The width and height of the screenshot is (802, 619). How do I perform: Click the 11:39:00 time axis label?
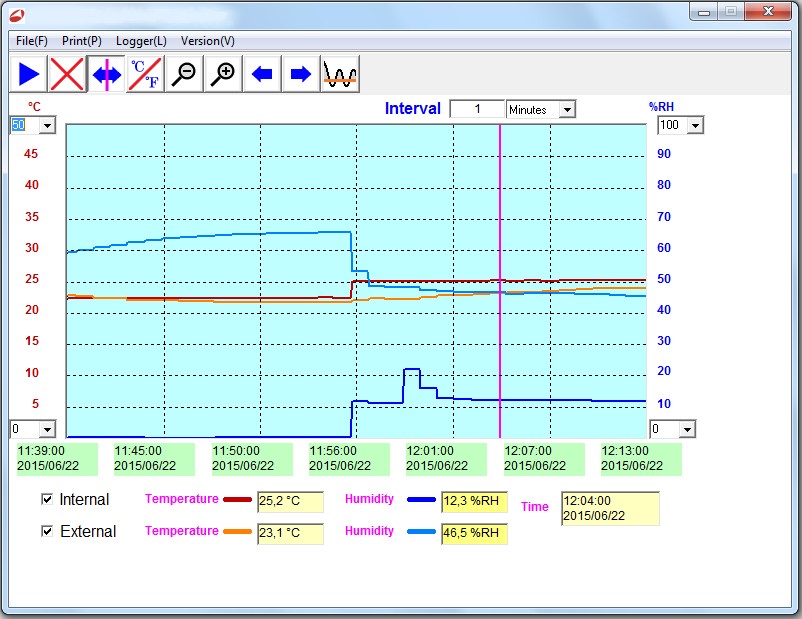coord(57,459)
